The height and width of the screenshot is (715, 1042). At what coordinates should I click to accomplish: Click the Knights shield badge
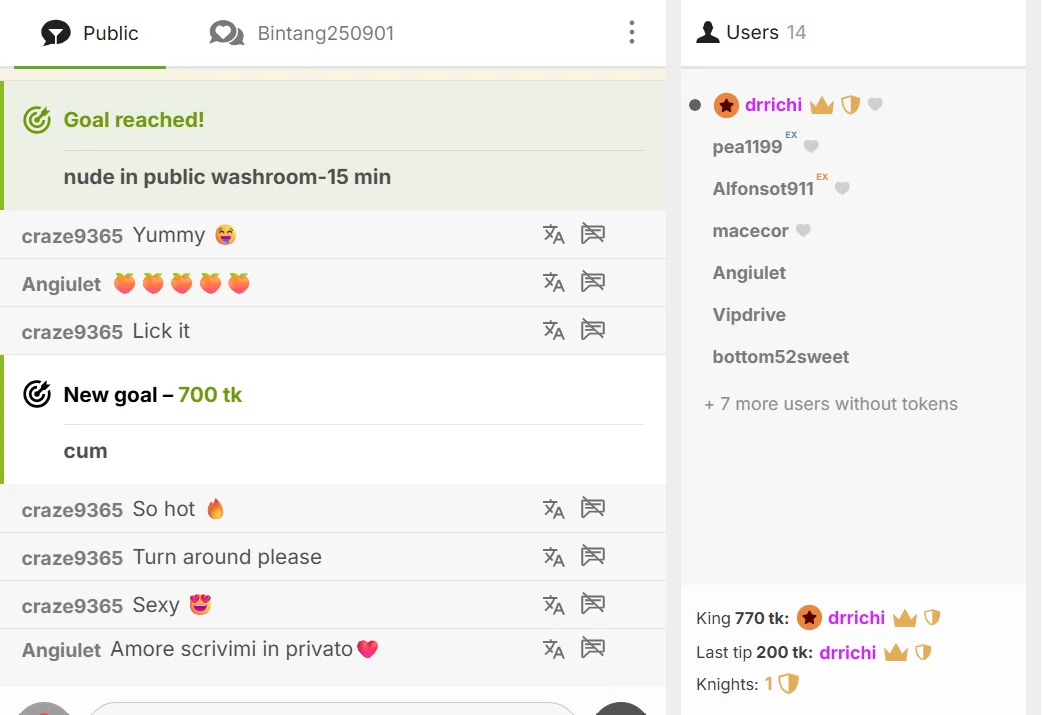pos(788,684)
